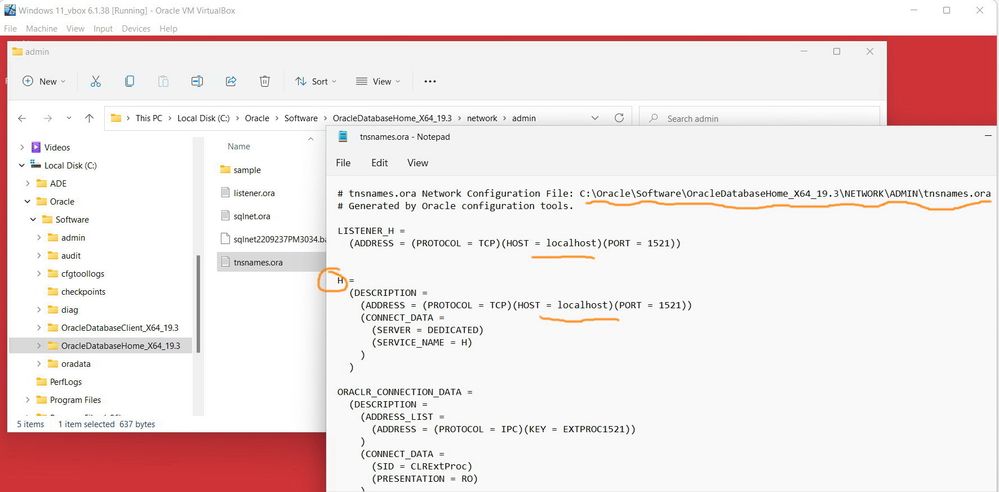Open VirtualBox Help menu
999x492 pixels.
(x=168, y=29)
